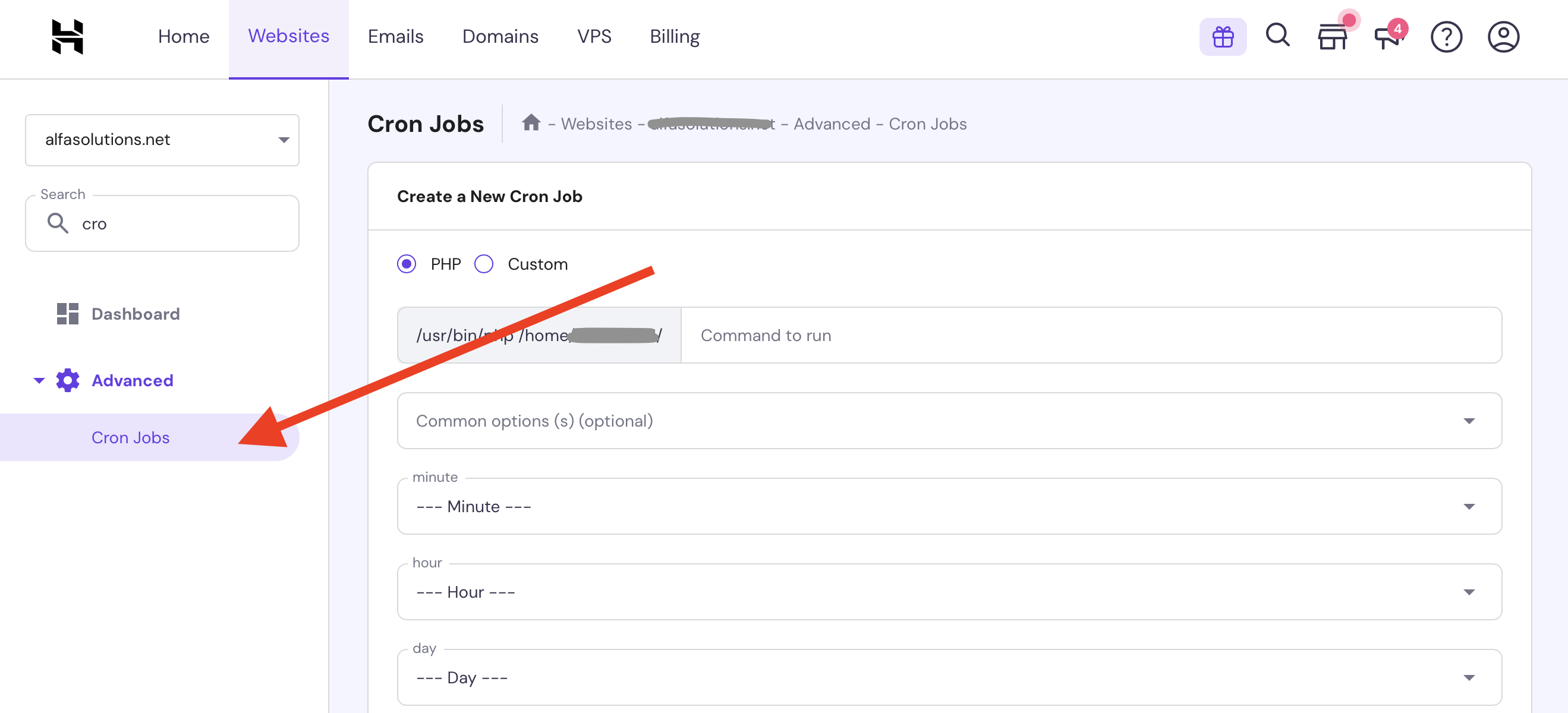Expand Common options dropdown
Image resolution: width=1568 pixels, height=713 pixels.
click(949, 421)
